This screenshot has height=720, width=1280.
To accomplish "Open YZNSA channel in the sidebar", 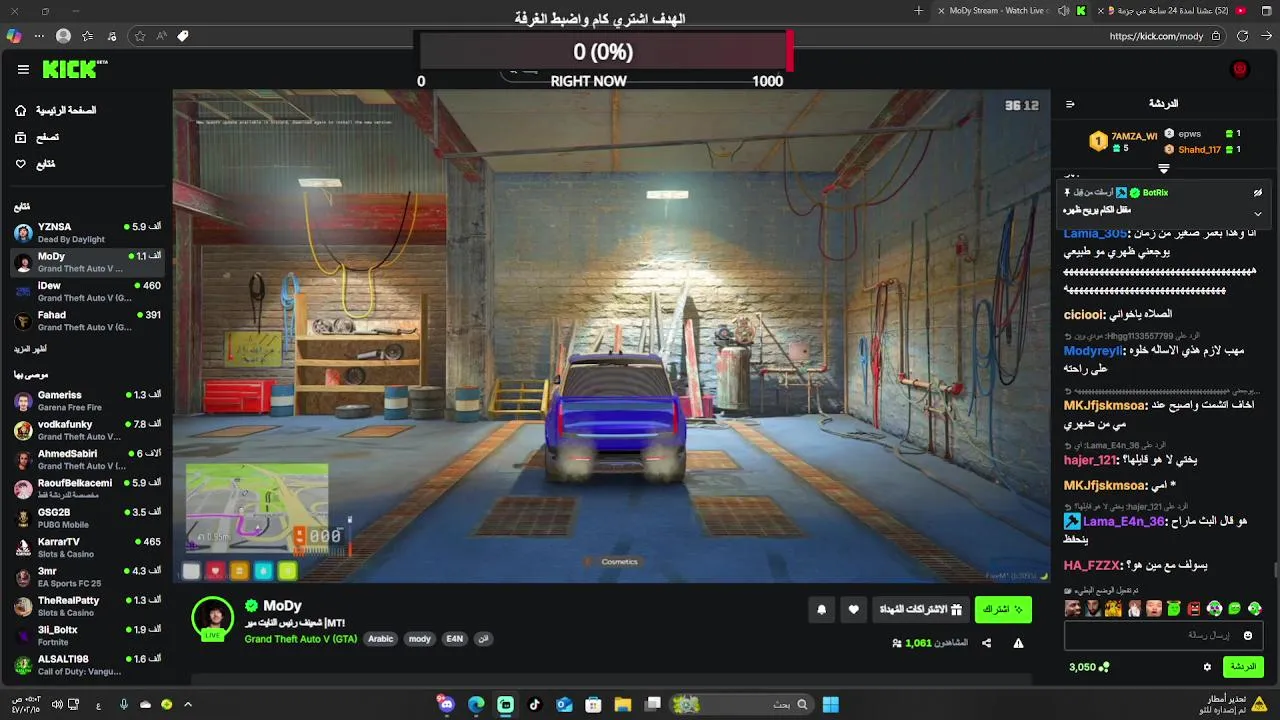I will [87, 233].
